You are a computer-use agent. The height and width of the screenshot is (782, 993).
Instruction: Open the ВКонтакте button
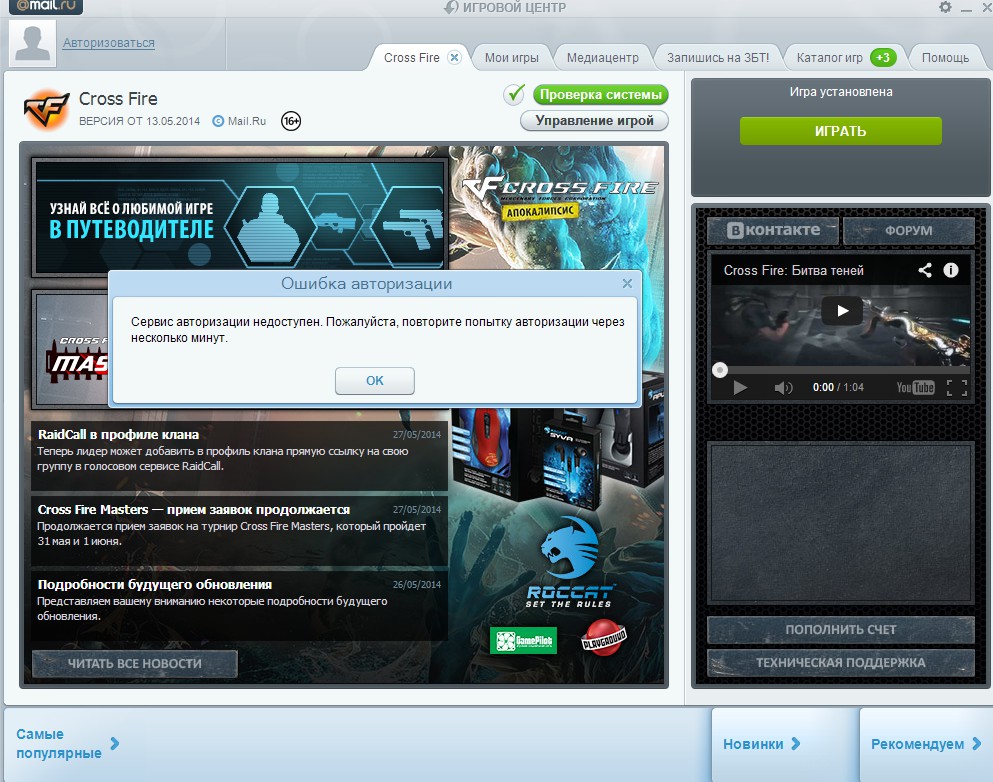pyautogui.click(x=773, y=230)
